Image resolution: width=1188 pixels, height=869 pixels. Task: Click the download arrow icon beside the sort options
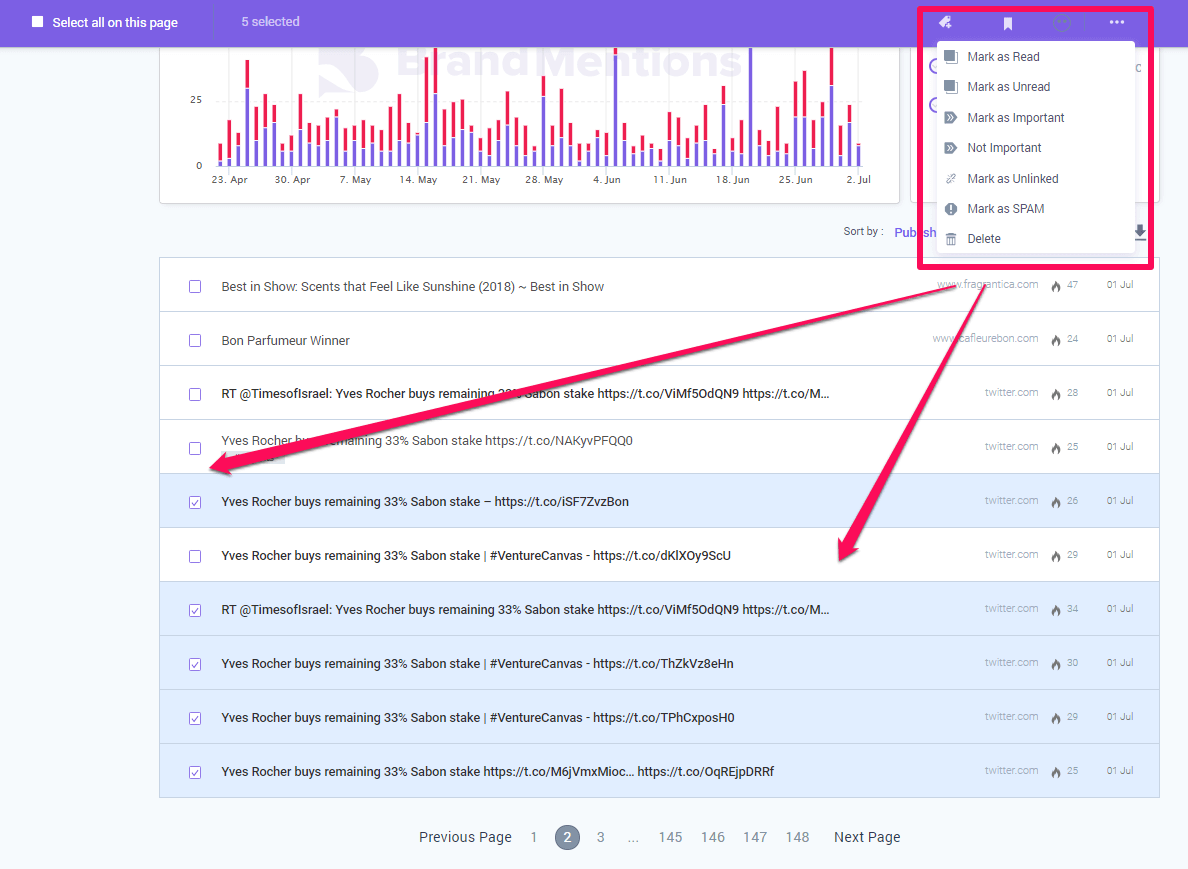pos(1140,233)
